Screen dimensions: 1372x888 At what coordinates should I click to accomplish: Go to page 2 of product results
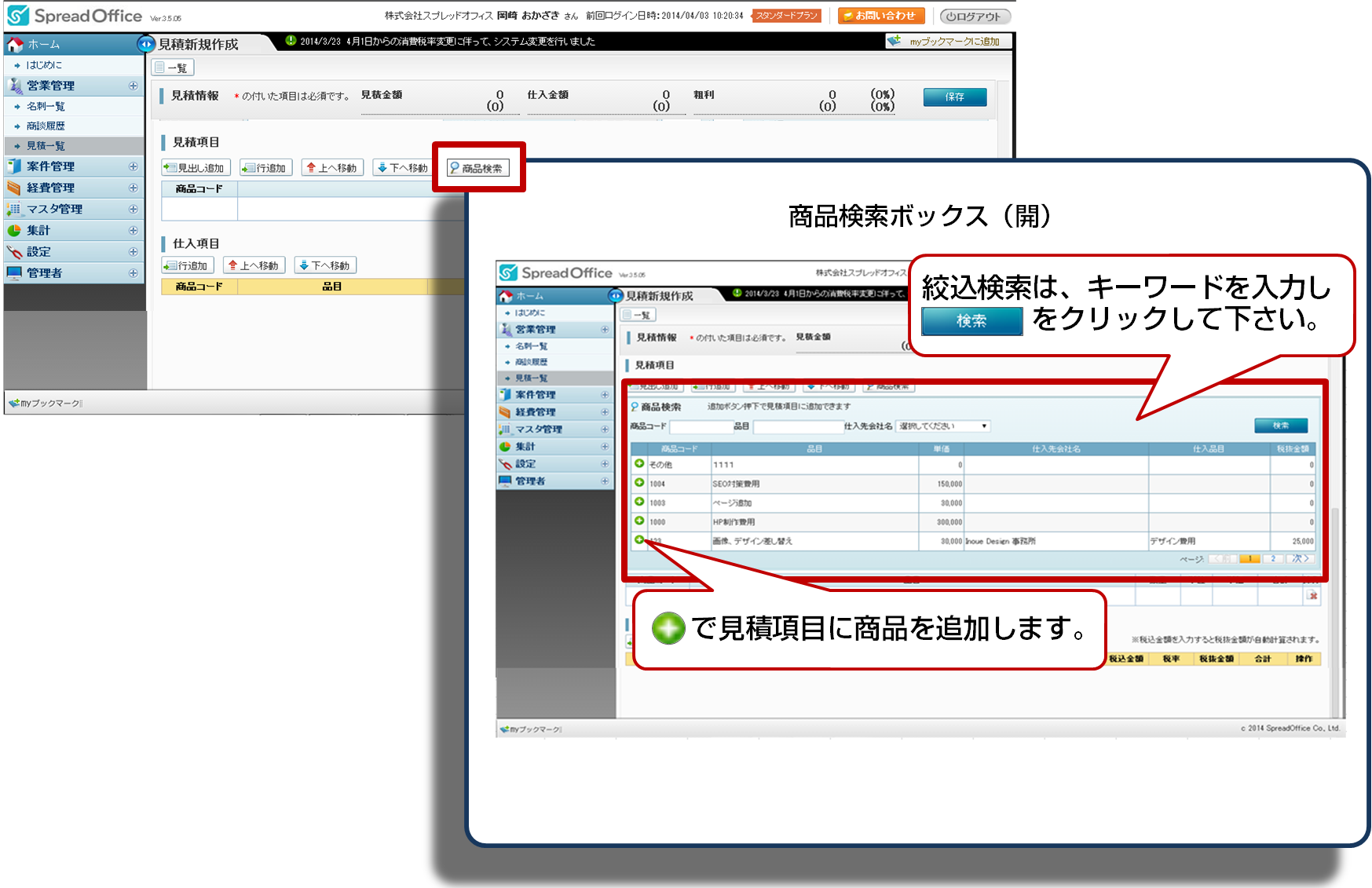tap(1274, 559)
